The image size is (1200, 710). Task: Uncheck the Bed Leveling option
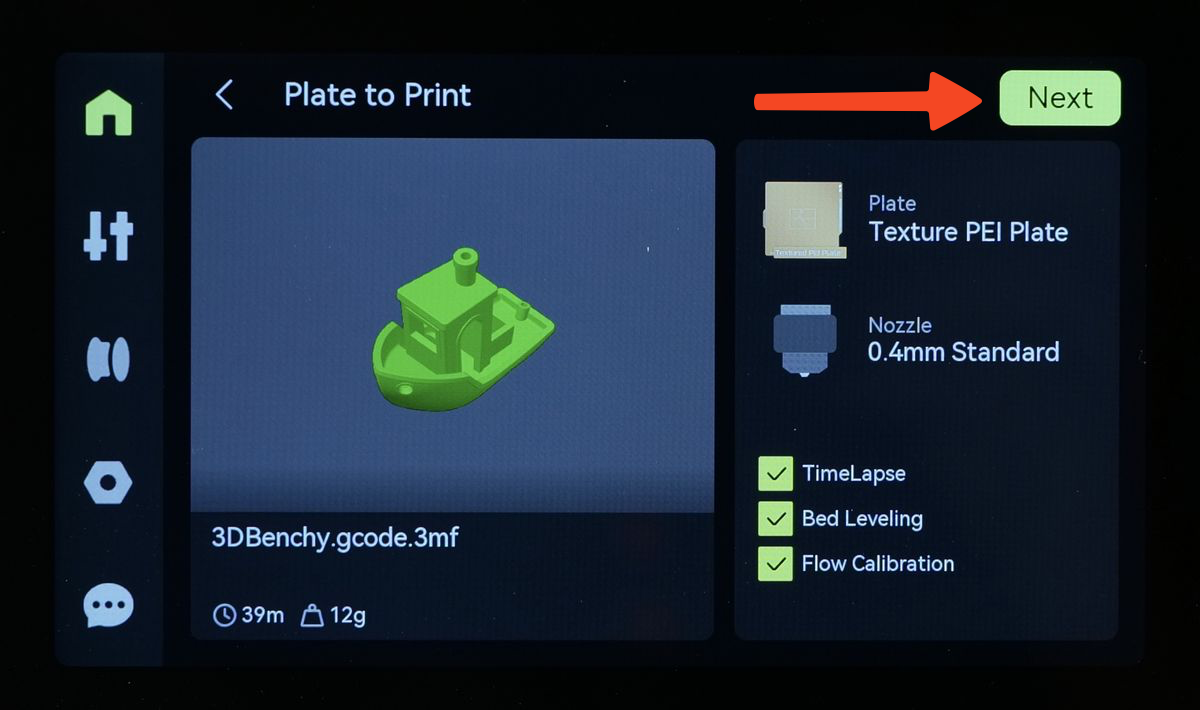[775, 519]
